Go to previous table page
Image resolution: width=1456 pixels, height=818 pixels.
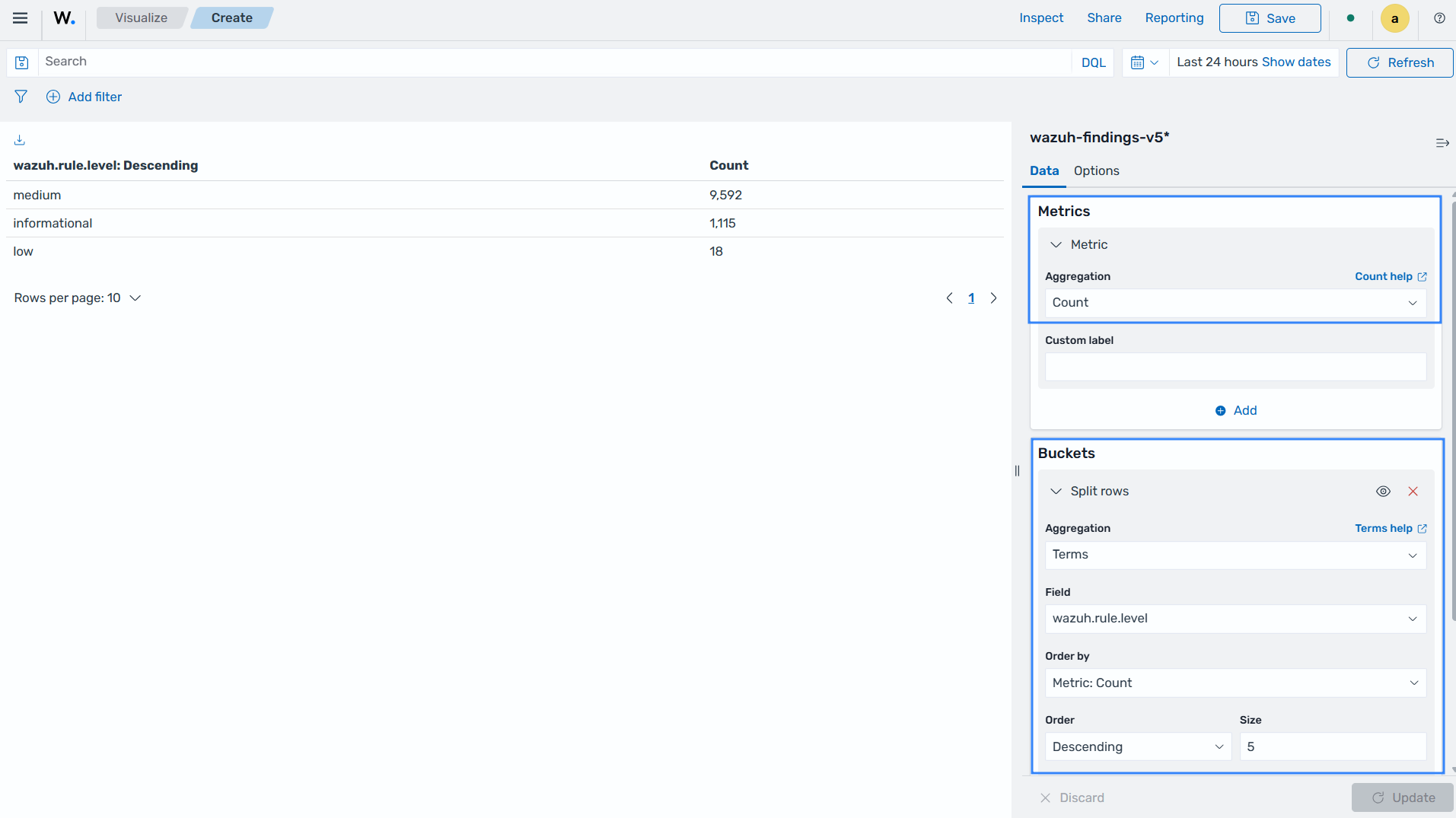point(949,298)
